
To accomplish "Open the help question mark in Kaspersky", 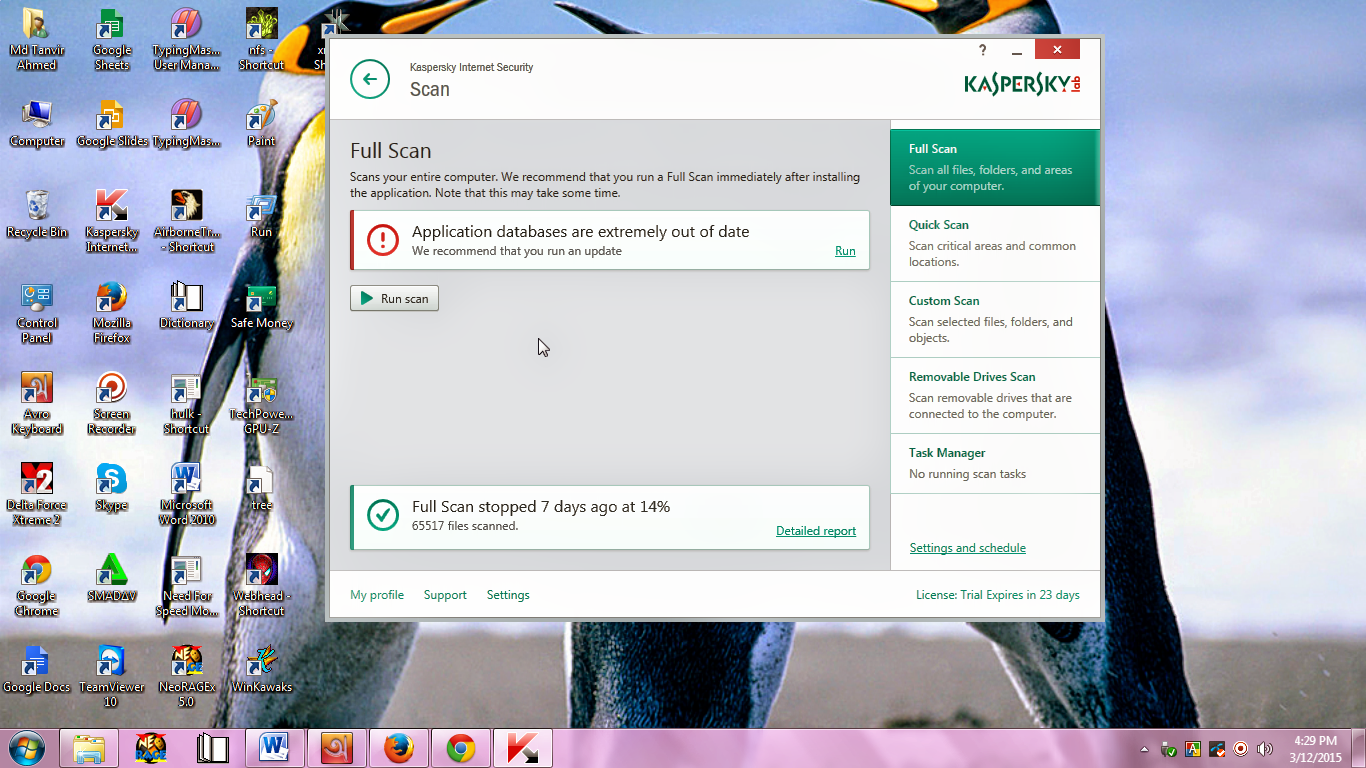I will [982, 50].
